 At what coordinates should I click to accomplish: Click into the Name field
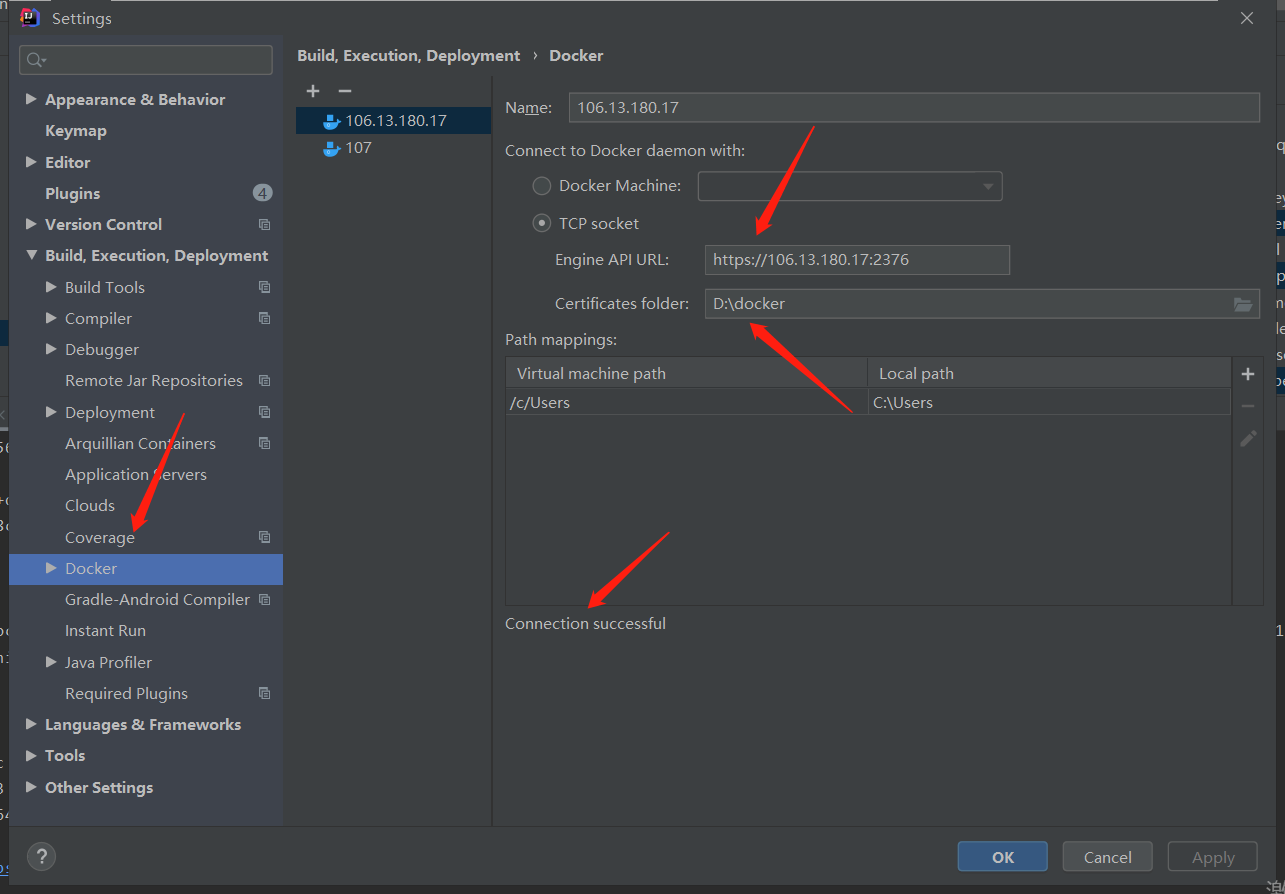click(914, 108)
